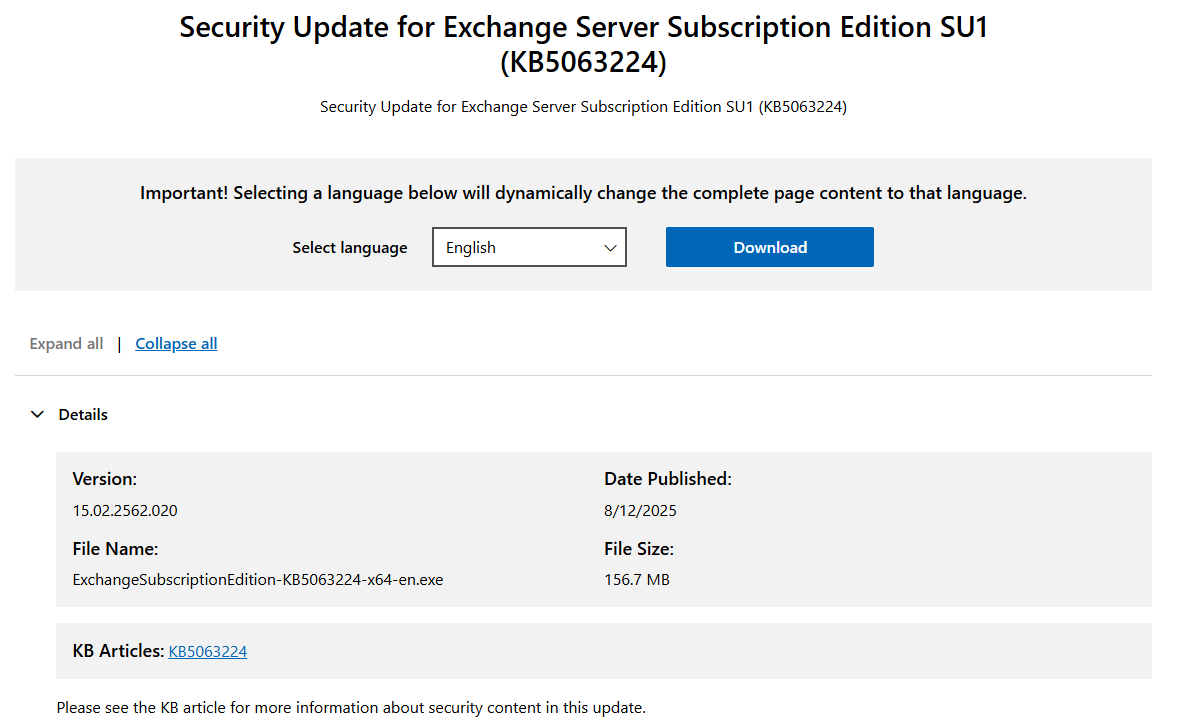Click the main Security Update page heading
This screenshot has height=727, width=1177.
click(583, 44)
